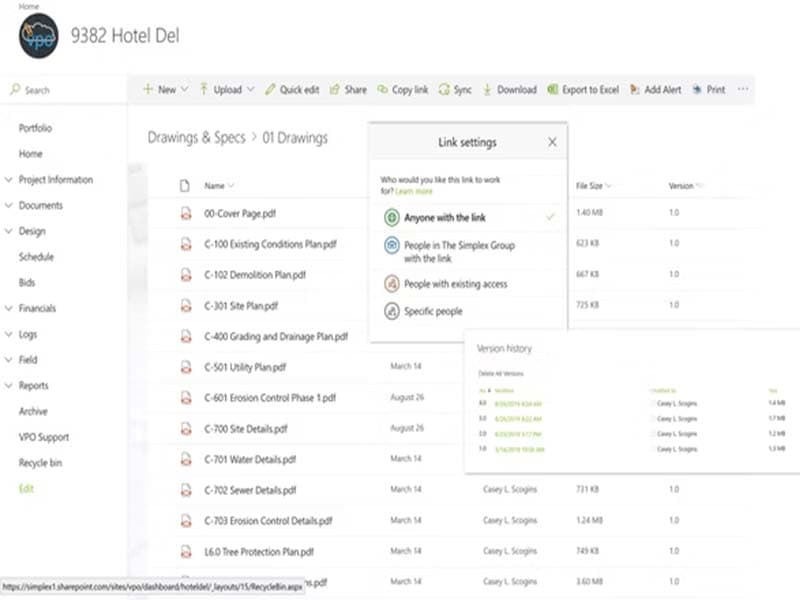Click the Export to Excel icon

tap(553, 90)
